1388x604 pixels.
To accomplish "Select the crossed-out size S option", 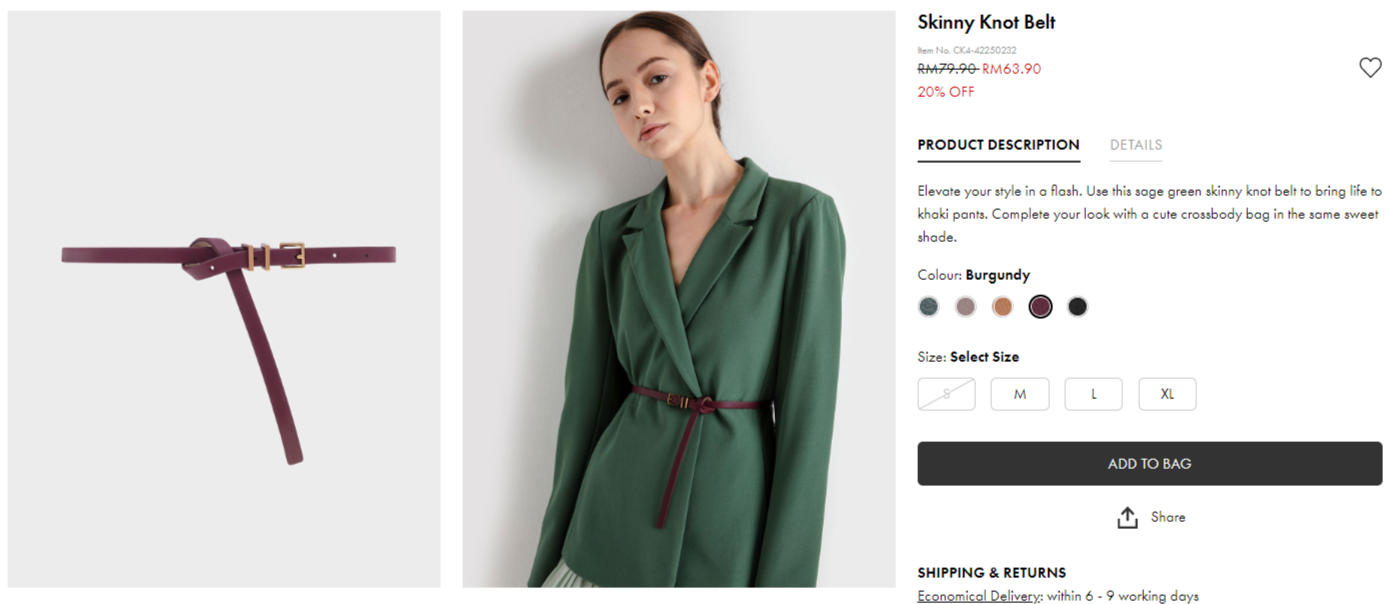I will click(946, 394).
